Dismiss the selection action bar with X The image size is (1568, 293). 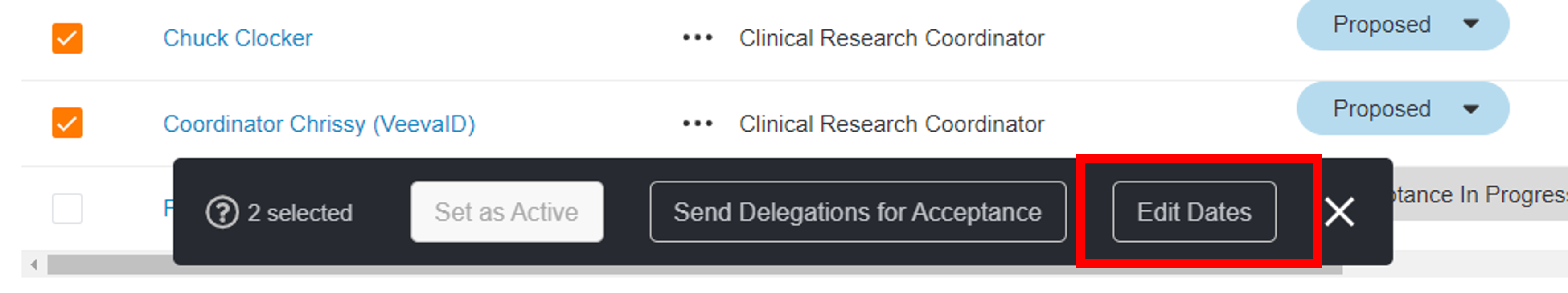[x=1339, y=213]
